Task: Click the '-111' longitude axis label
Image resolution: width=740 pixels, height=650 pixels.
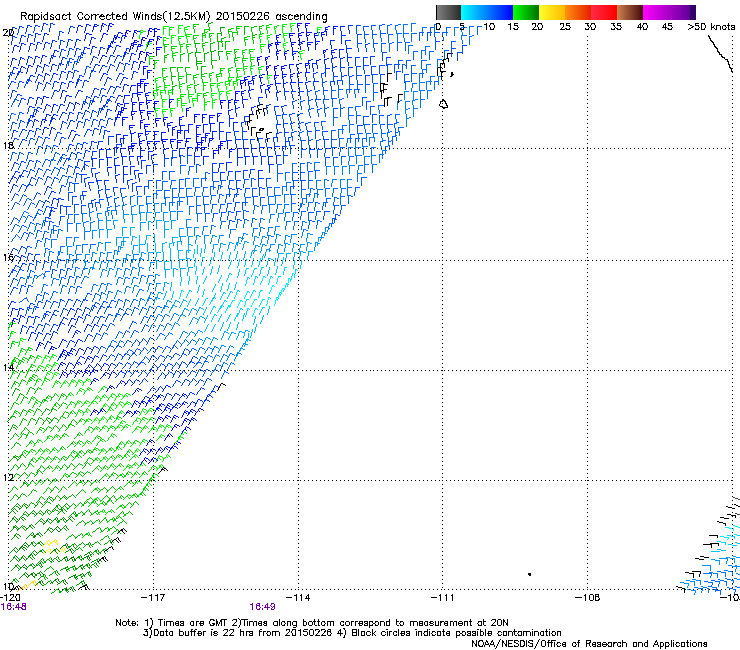Action: 442,598
